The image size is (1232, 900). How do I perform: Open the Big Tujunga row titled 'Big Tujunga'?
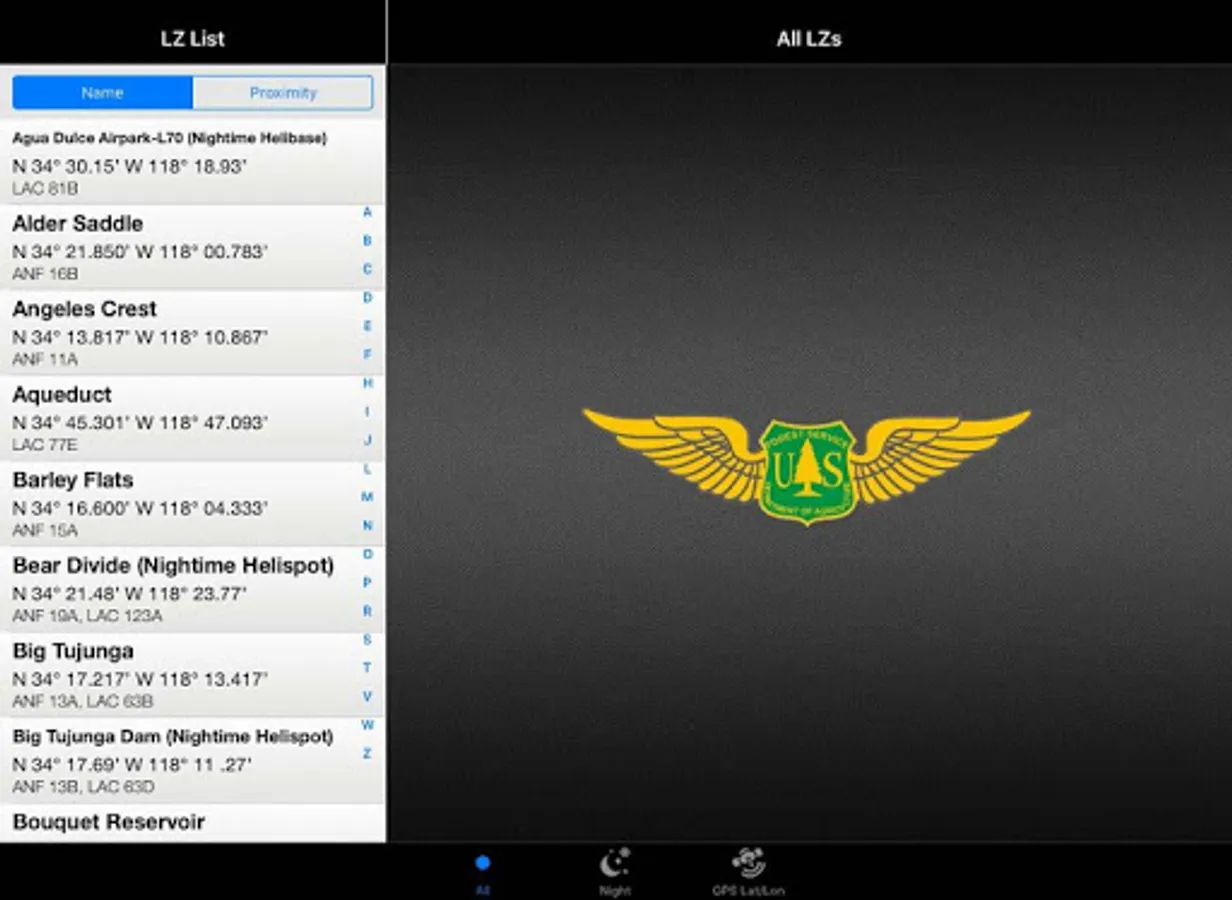click(192, 675)
